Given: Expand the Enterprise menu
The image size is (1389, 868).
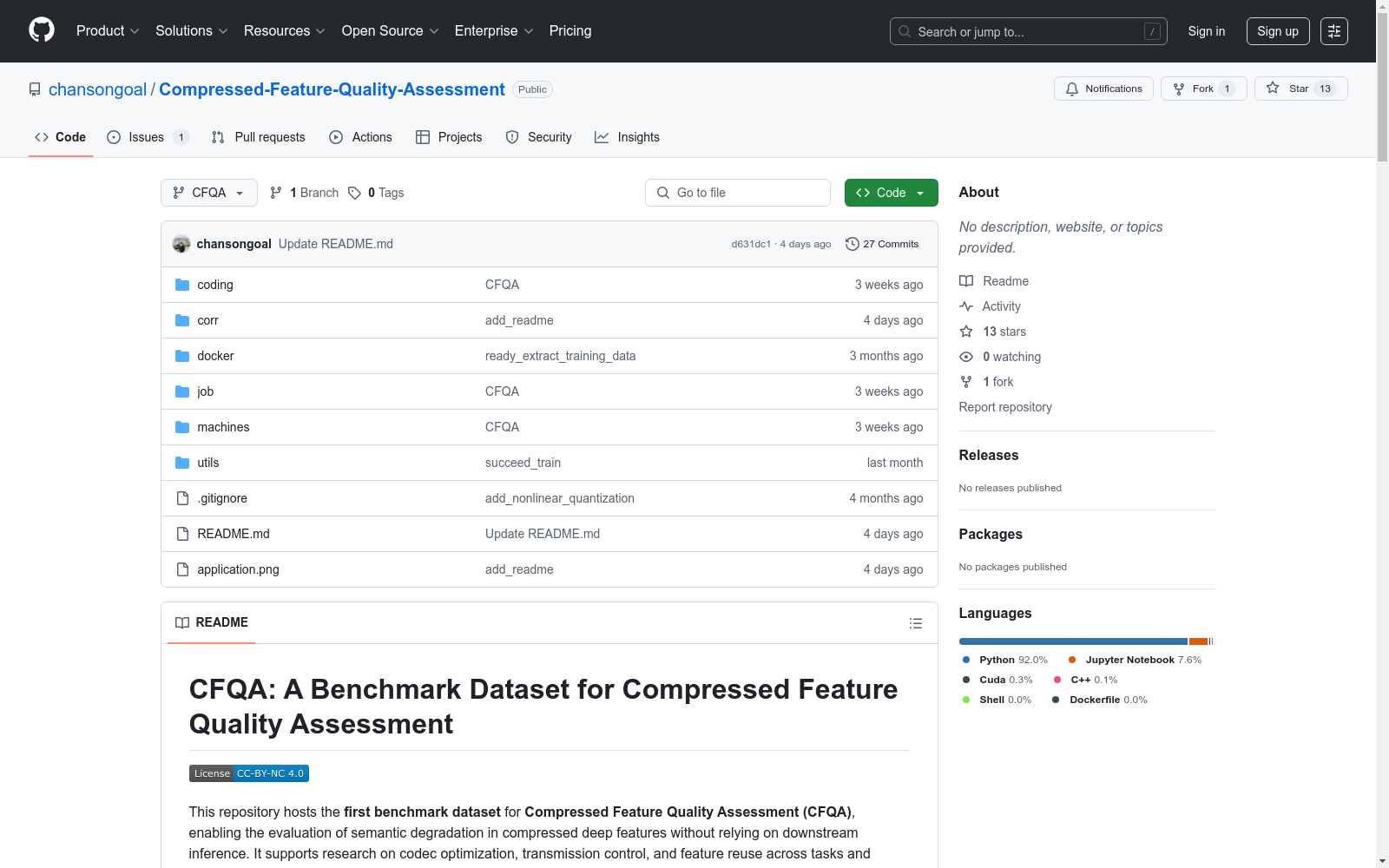Looking at the screenshot, I should click(x=494, y=31).
